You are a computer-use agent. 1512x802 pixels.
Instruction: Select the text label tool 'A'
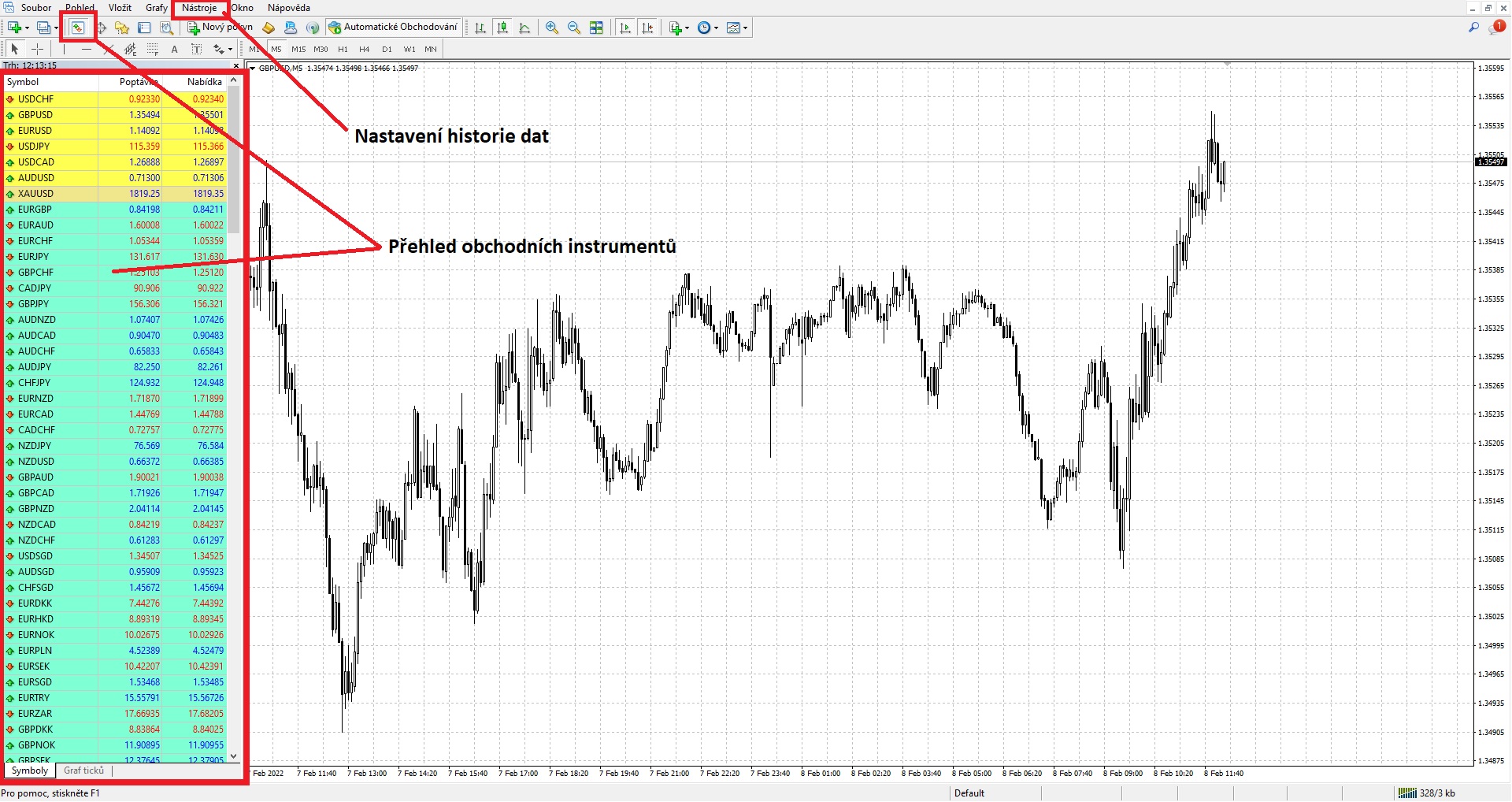[x=174, y=49]
